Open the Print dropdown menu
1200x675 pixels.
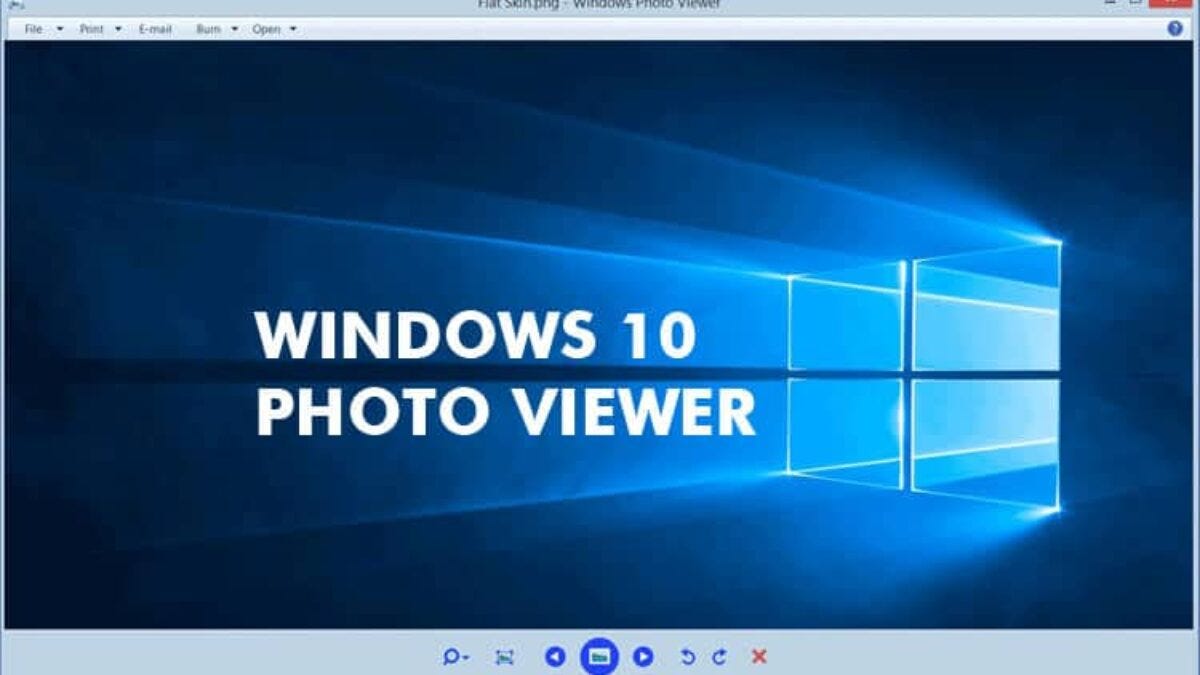click(118, 28)
